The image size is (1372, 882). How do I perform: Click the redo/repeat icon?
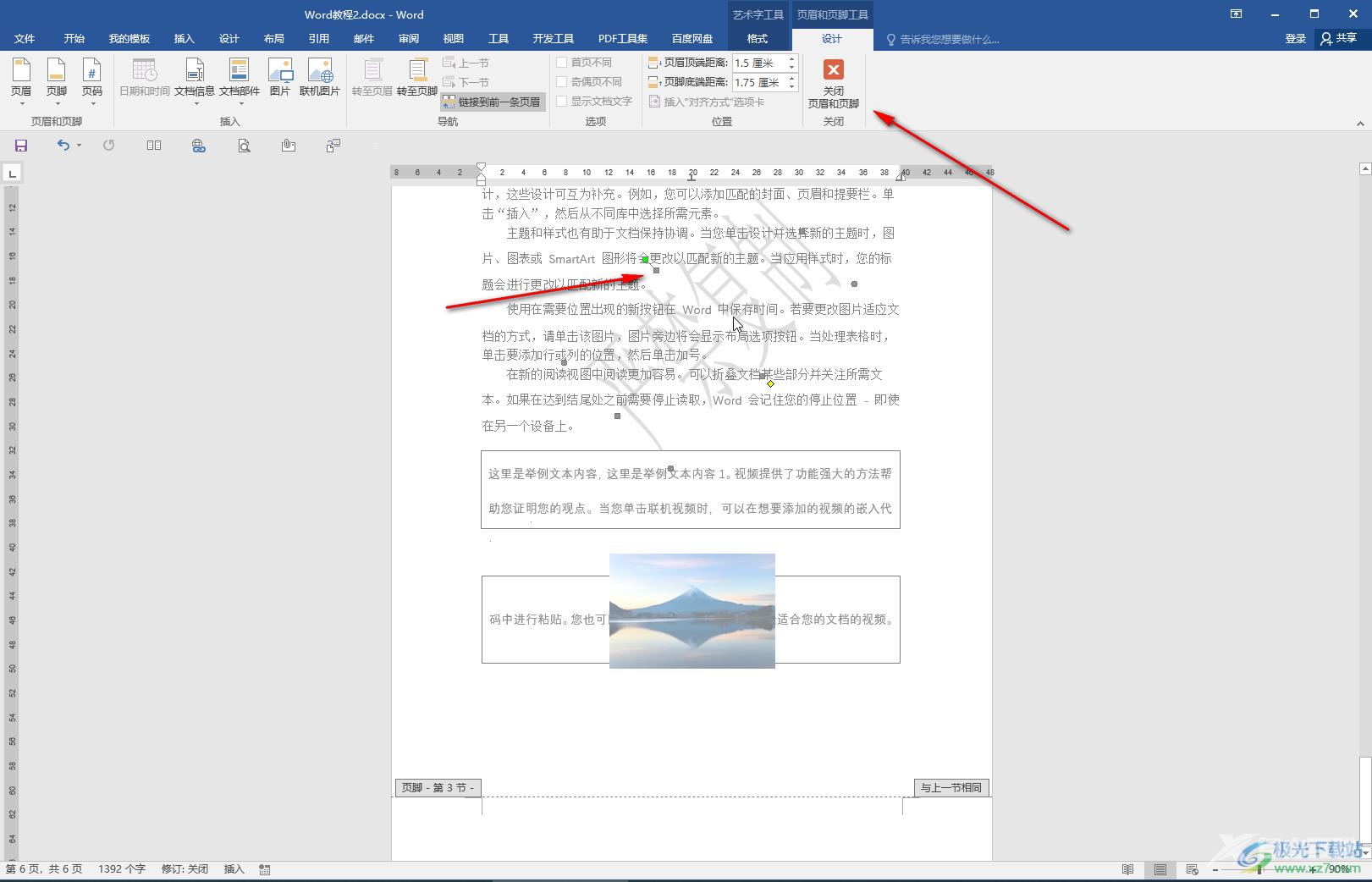coord(108,146)
